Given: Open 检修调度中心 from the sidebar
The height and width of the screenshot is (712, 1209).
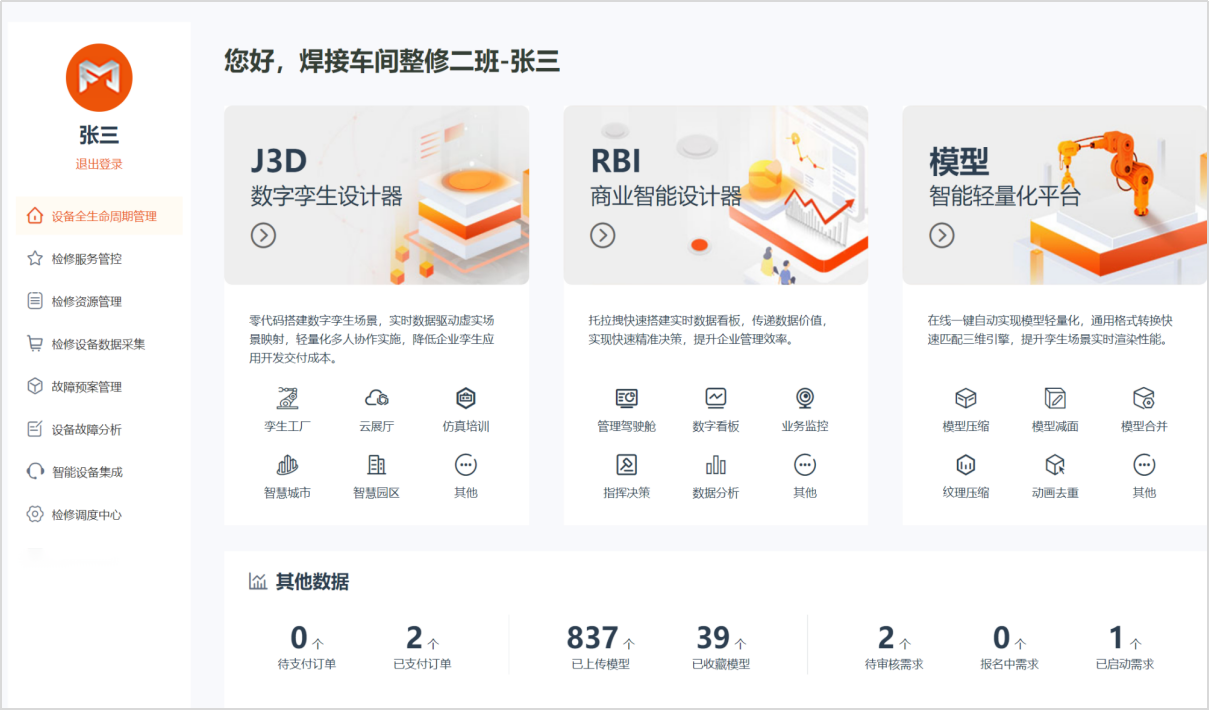Looking at the screenshot, I should [x=86, y=515].
